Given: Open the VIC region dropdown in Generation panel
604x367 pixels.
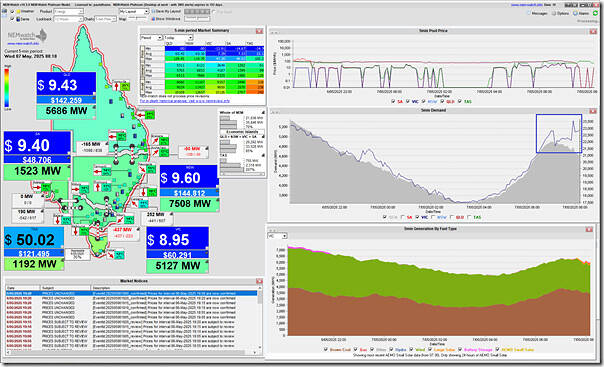Looking at the screenshot, I should [x=277, y=236].
